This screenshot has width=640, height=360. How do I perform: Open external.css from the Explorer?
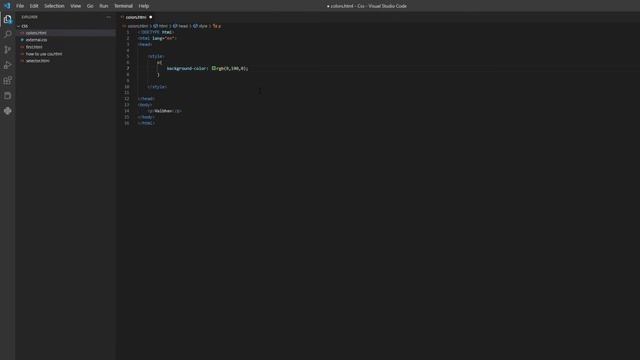(x=36, y=40)
